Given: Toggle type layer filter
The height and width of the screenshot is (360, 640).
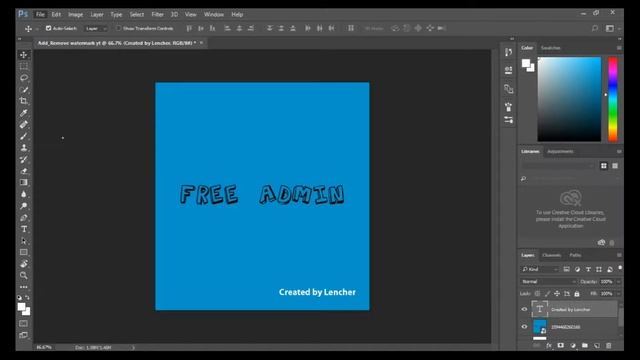Looking at the screenshot, I should pos(588,269).
